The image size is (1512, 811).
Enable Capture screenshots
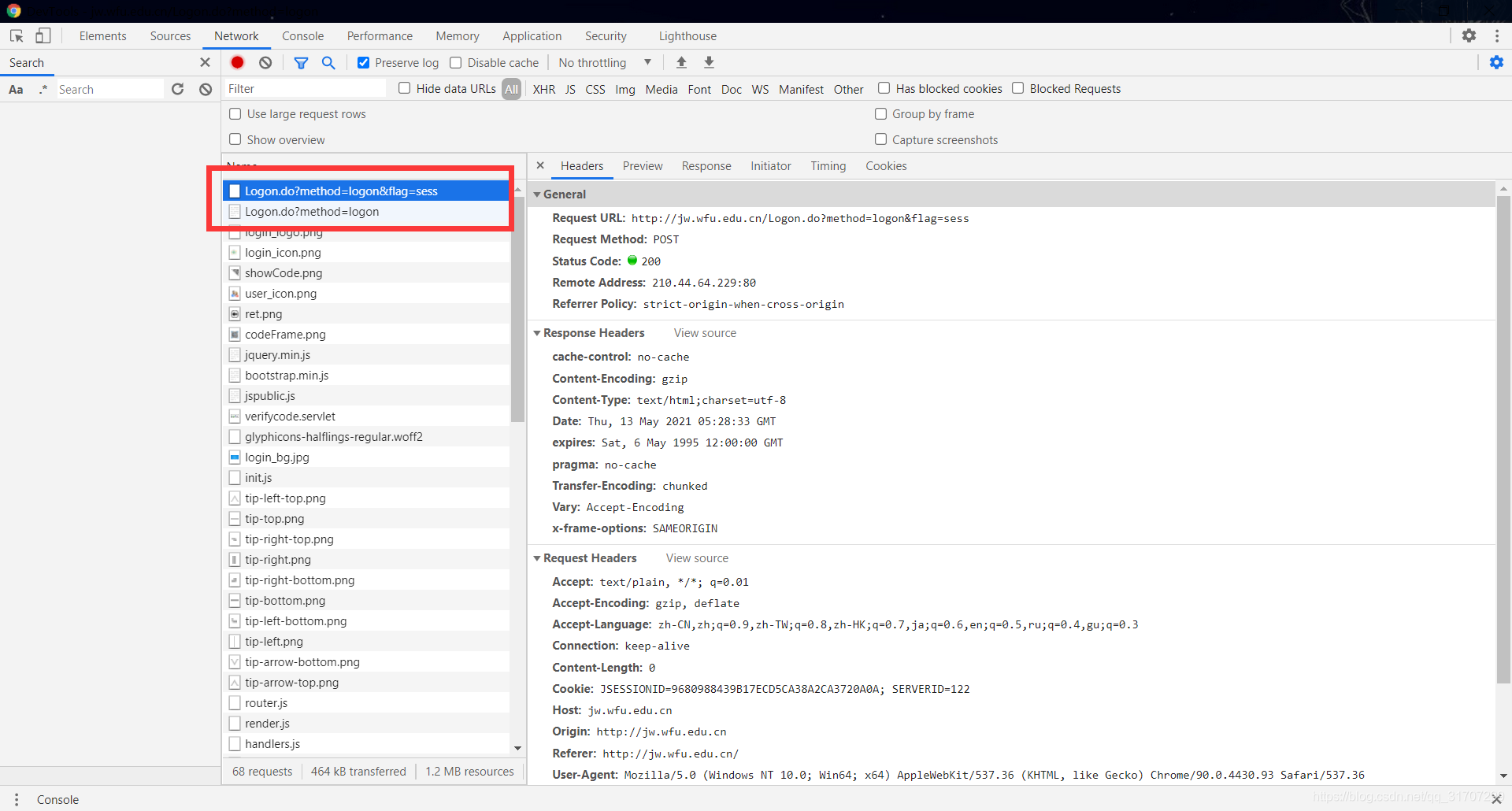[880, 139]
